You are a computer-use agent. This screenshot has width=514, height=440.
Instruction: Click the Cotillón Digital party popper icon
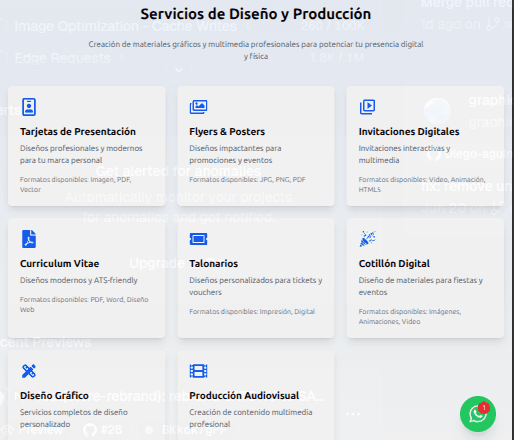click(367, 239)
